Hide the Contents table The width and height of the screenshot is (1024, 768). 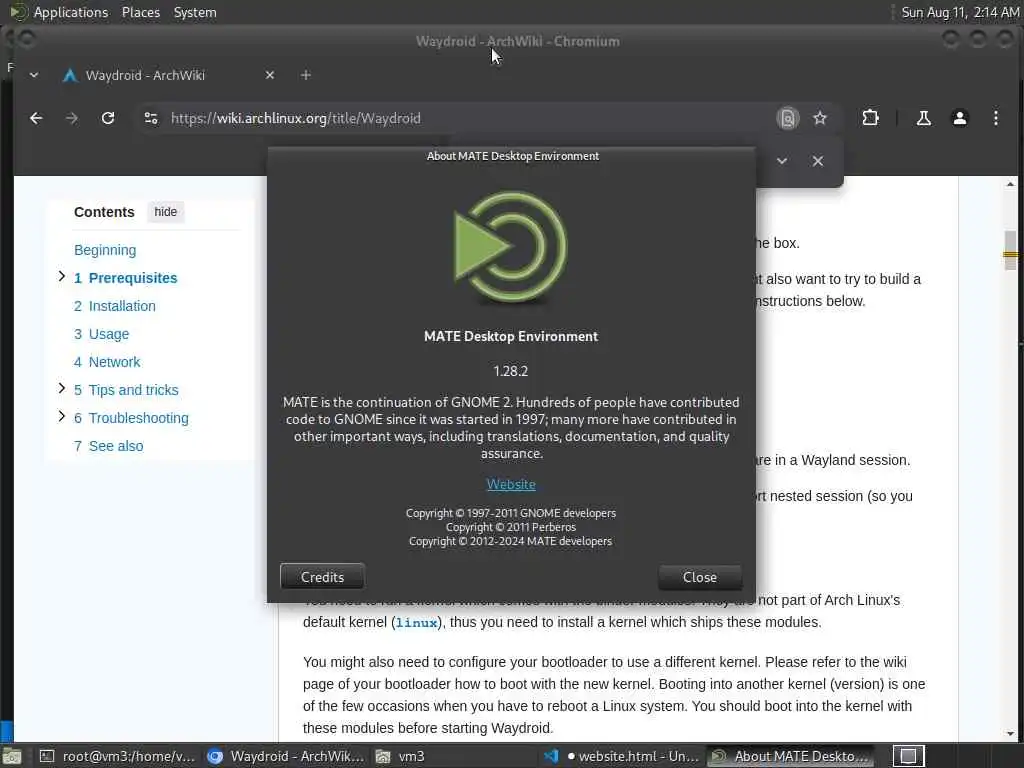pyautogui.click(x=165, y=212)
